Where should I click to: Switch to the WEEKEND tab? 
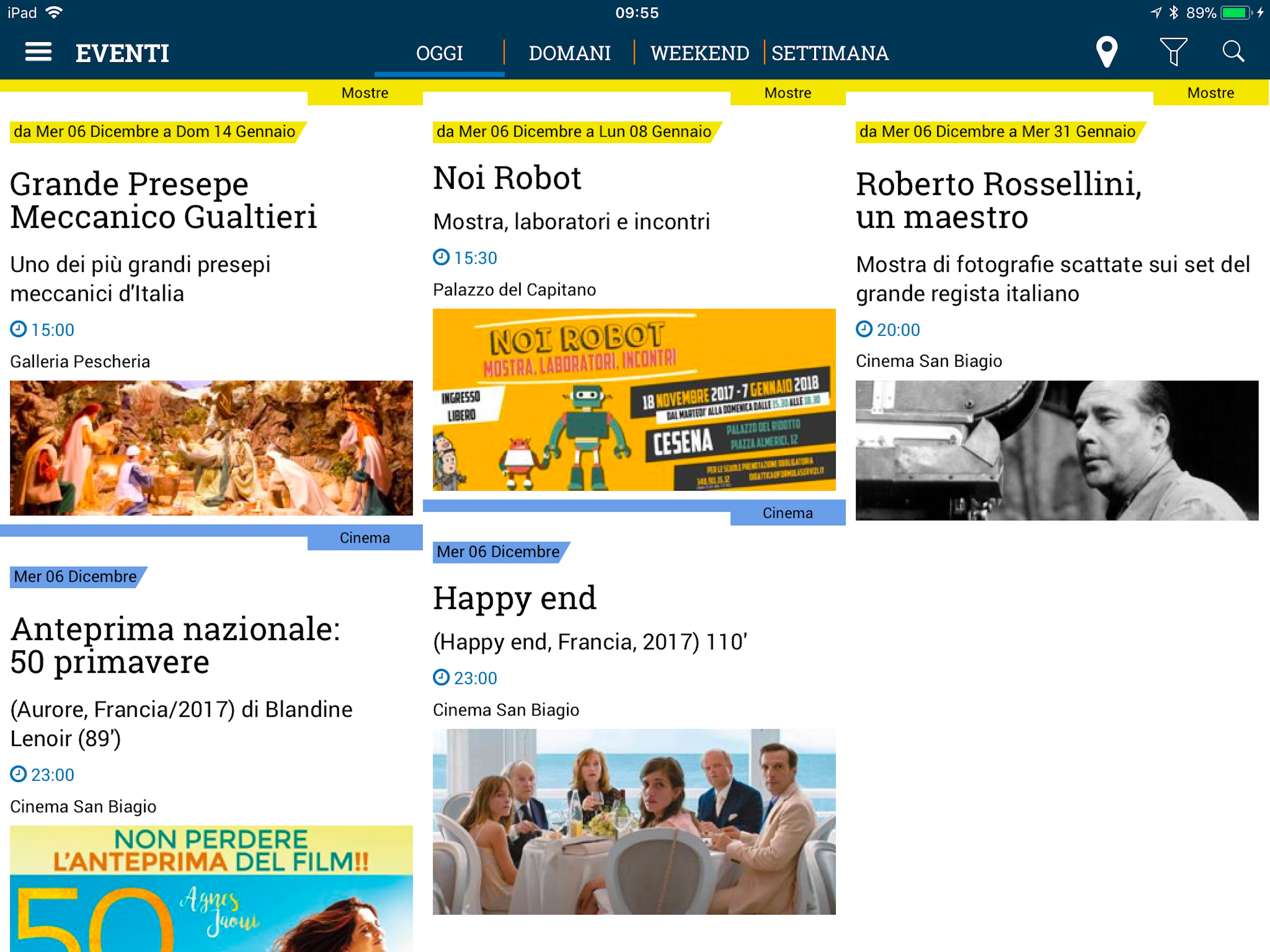point(699,53)
